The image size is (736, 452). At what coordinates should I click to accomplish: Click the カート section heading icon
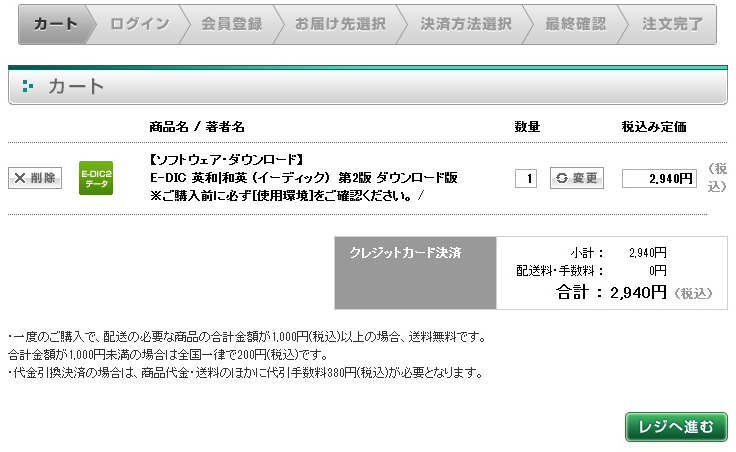click(28, 86)
